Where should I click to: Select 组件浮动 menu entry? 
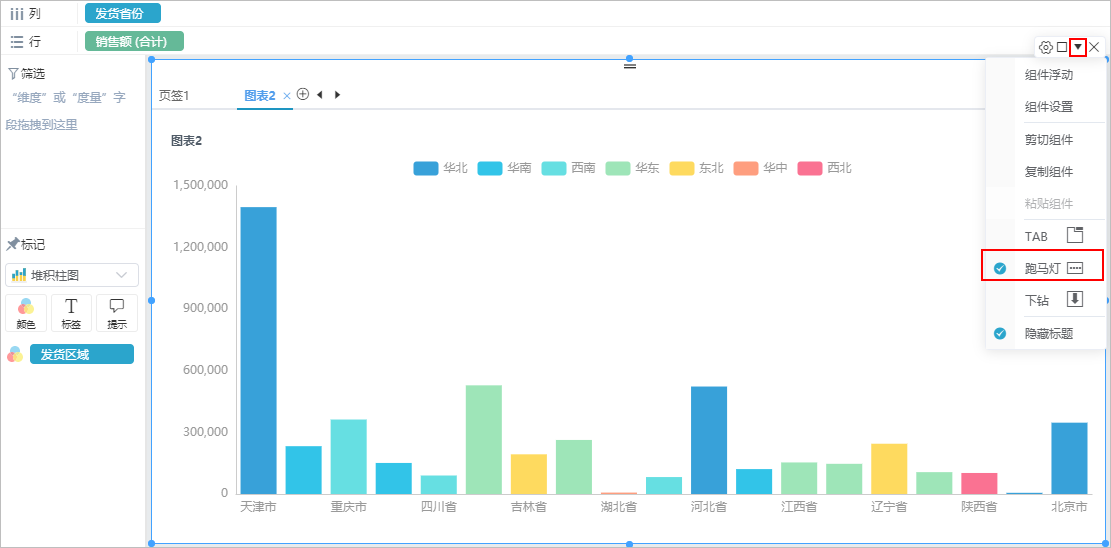pos(1049,75)
